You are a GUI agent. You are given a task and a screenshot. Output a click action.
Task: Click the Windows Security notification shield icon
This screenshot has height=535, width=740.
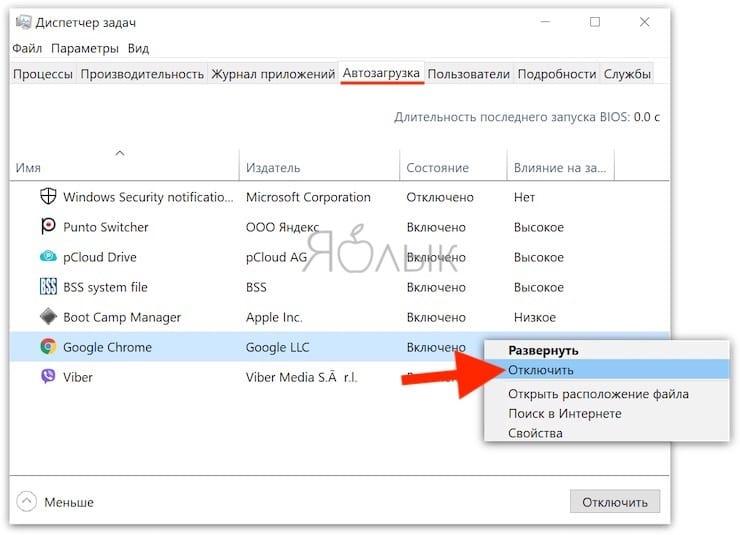click(x=48, y=196)
